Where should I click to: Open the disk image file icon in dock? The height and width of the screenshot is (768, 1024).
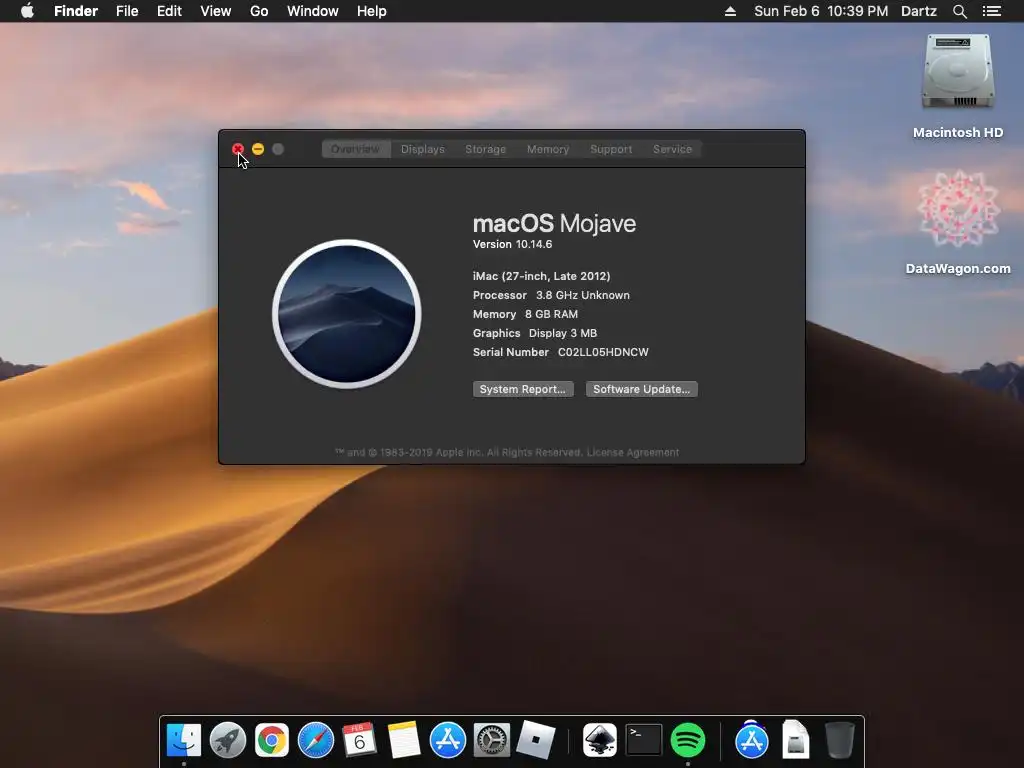click(x=795, y=740)
